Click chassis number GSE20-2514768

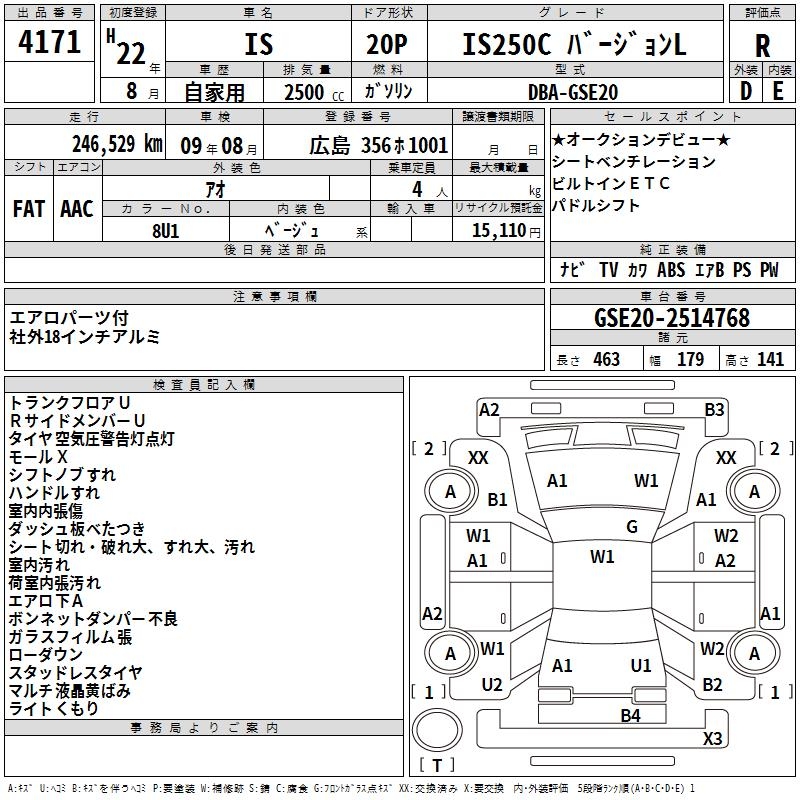click(672, 318)
